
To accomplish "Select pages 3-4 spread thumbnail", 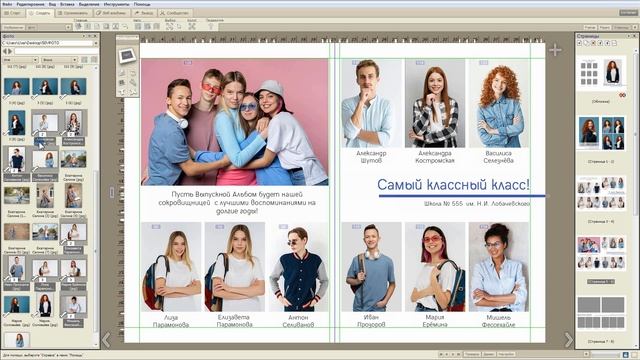I will coord(601,193).
